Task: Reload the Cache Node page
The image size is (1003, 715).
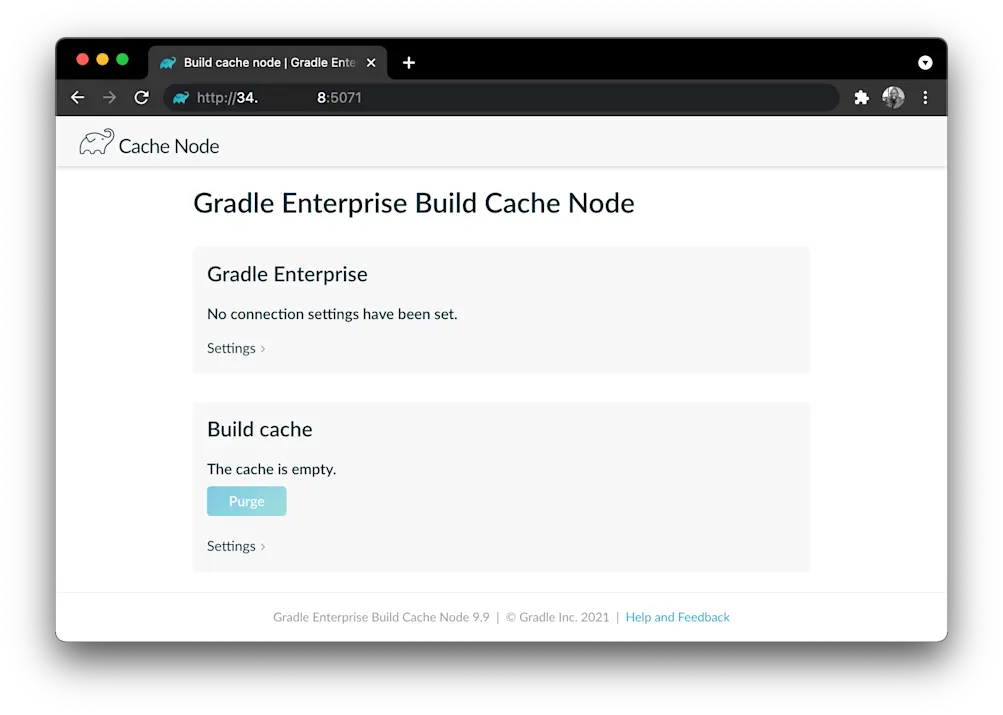Action: click(141, 97)
